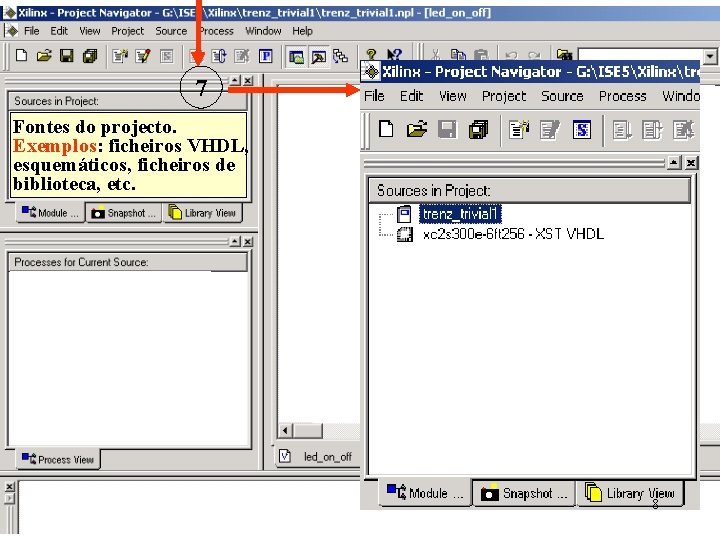Open Source menu in background window
Screen dimensions: 720x540
click(x=171, y=31)
